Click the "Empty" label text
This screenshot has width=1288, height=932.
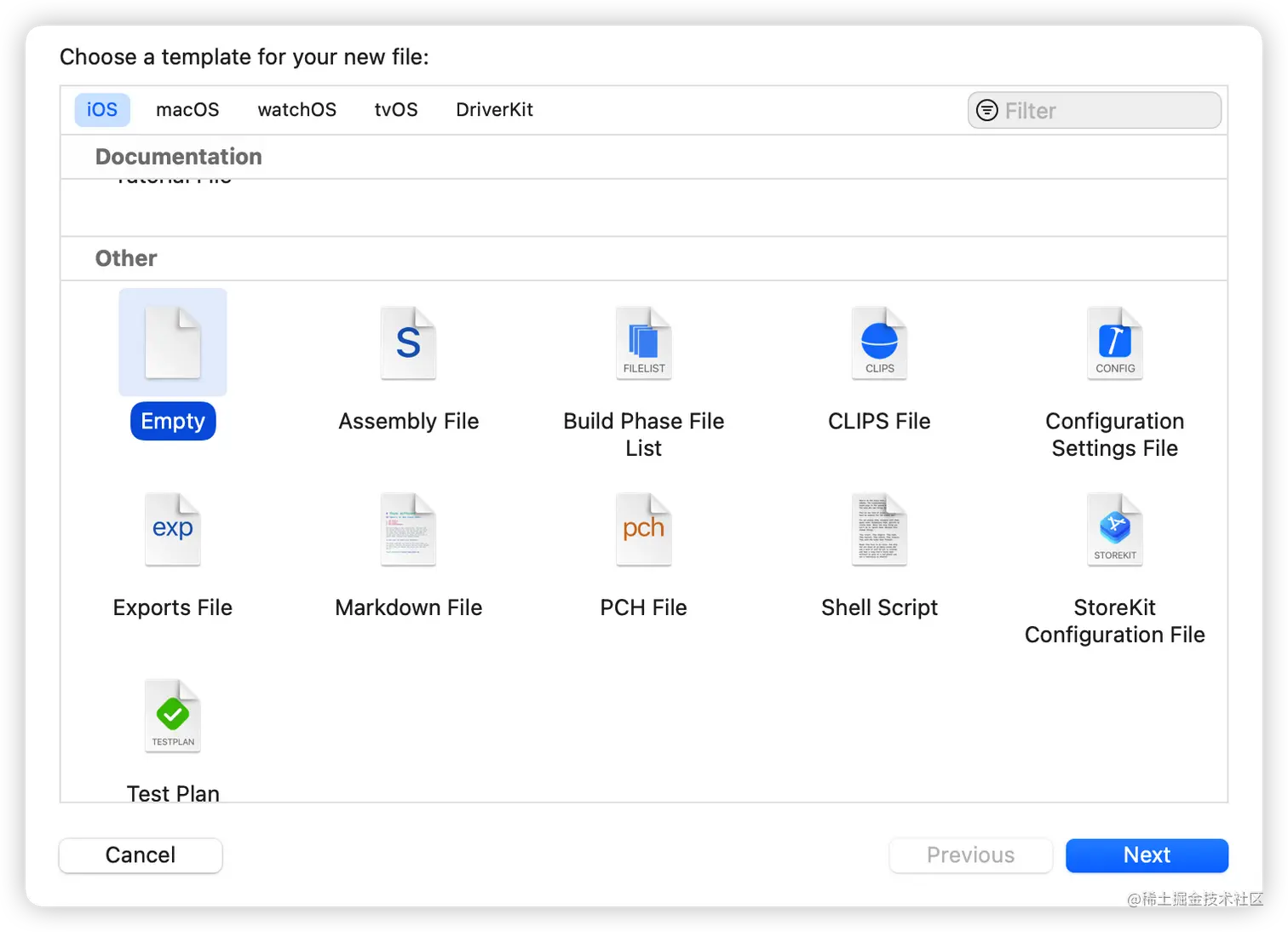[173, 421]
